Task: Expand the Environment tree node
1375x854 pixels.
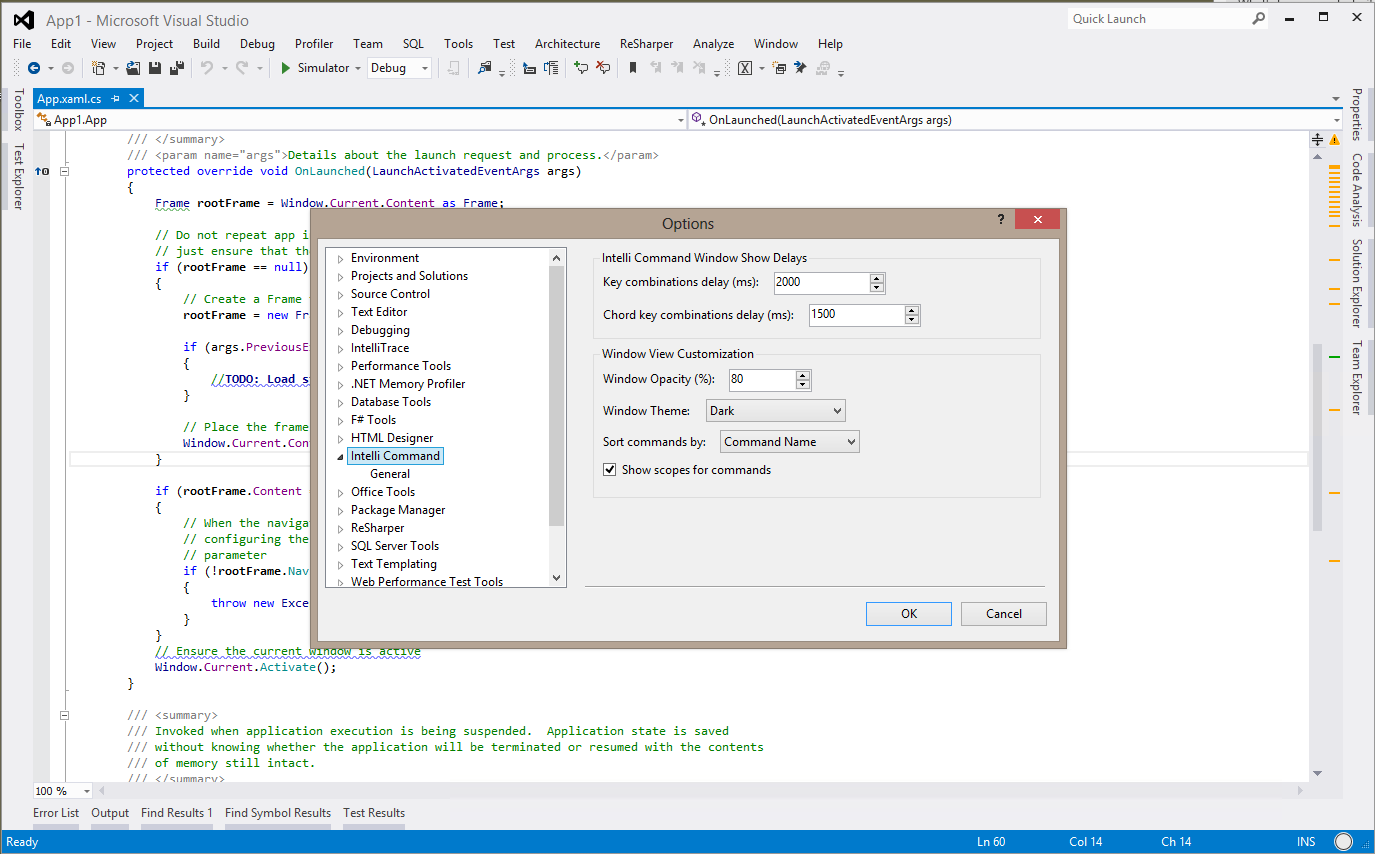Action: click(340, 259)
